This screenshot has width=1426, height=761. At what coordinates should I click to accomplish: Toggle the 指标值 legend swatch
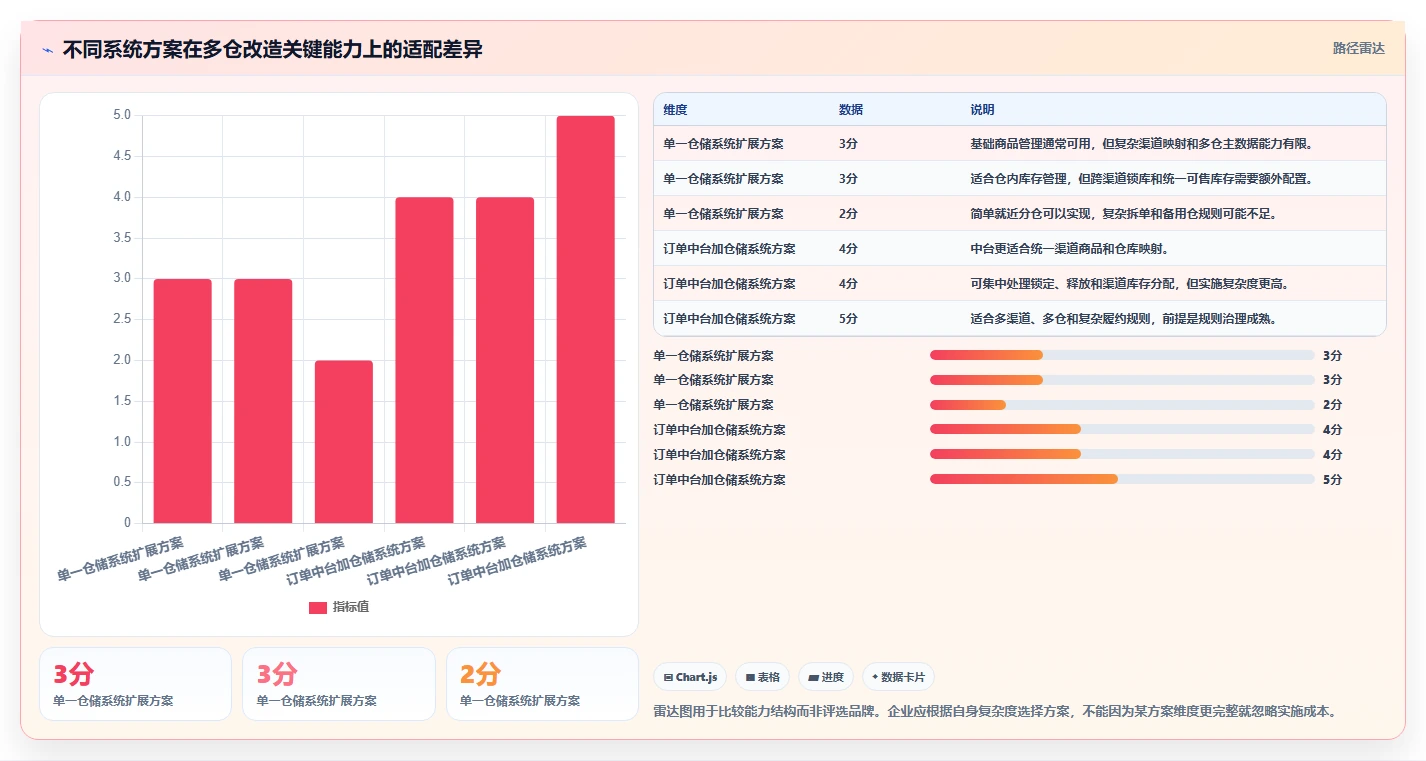tap(318, 607)
